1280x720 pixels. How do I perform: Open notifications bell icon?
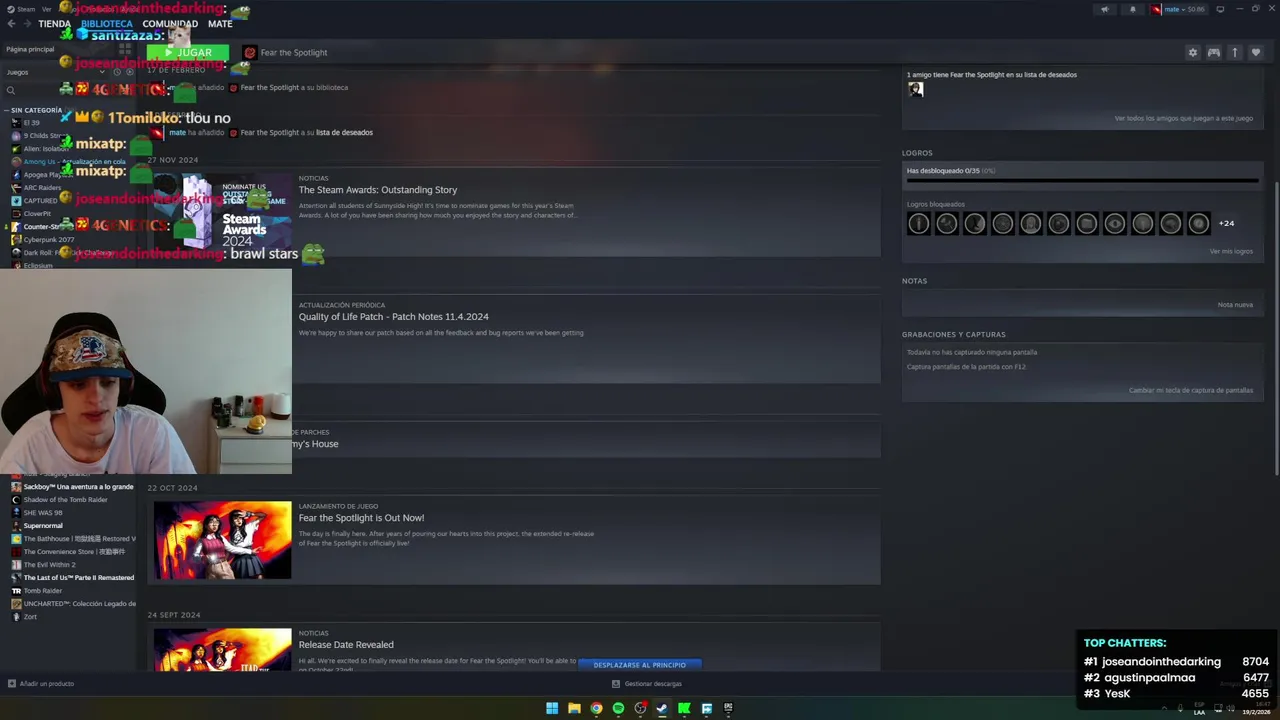coord(1132,9)
